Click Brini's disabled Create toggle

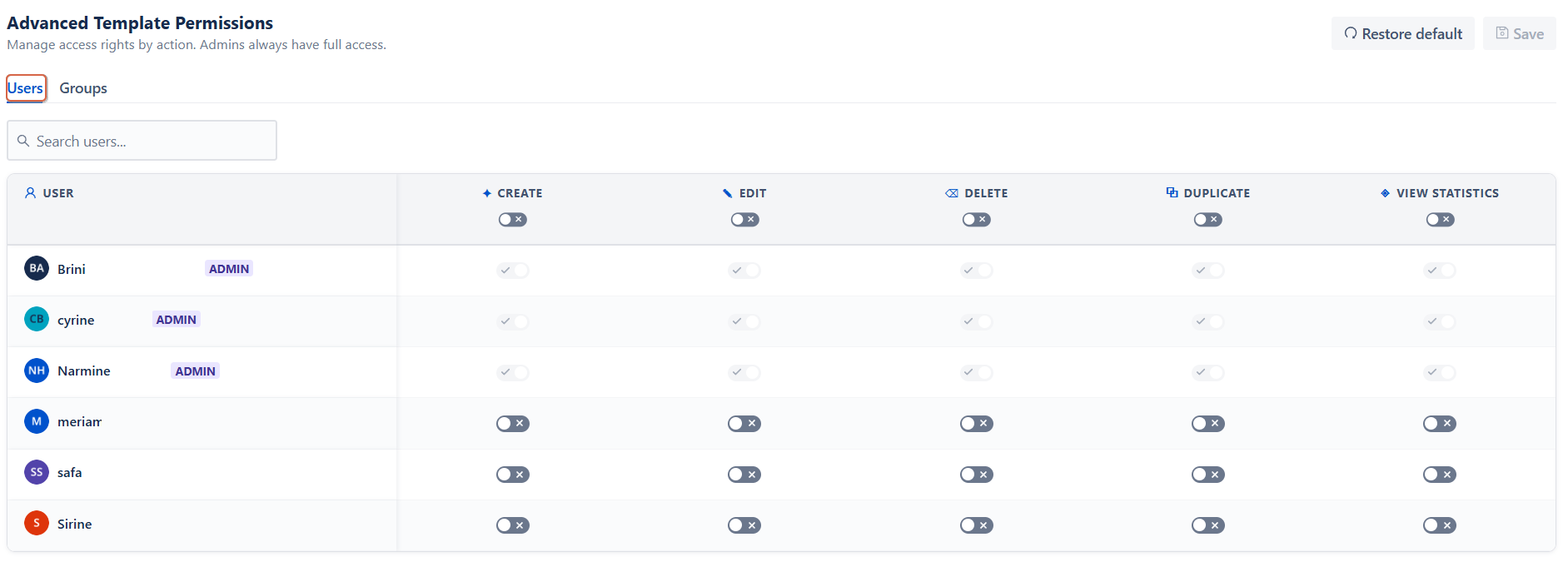[x=513, y=271]
